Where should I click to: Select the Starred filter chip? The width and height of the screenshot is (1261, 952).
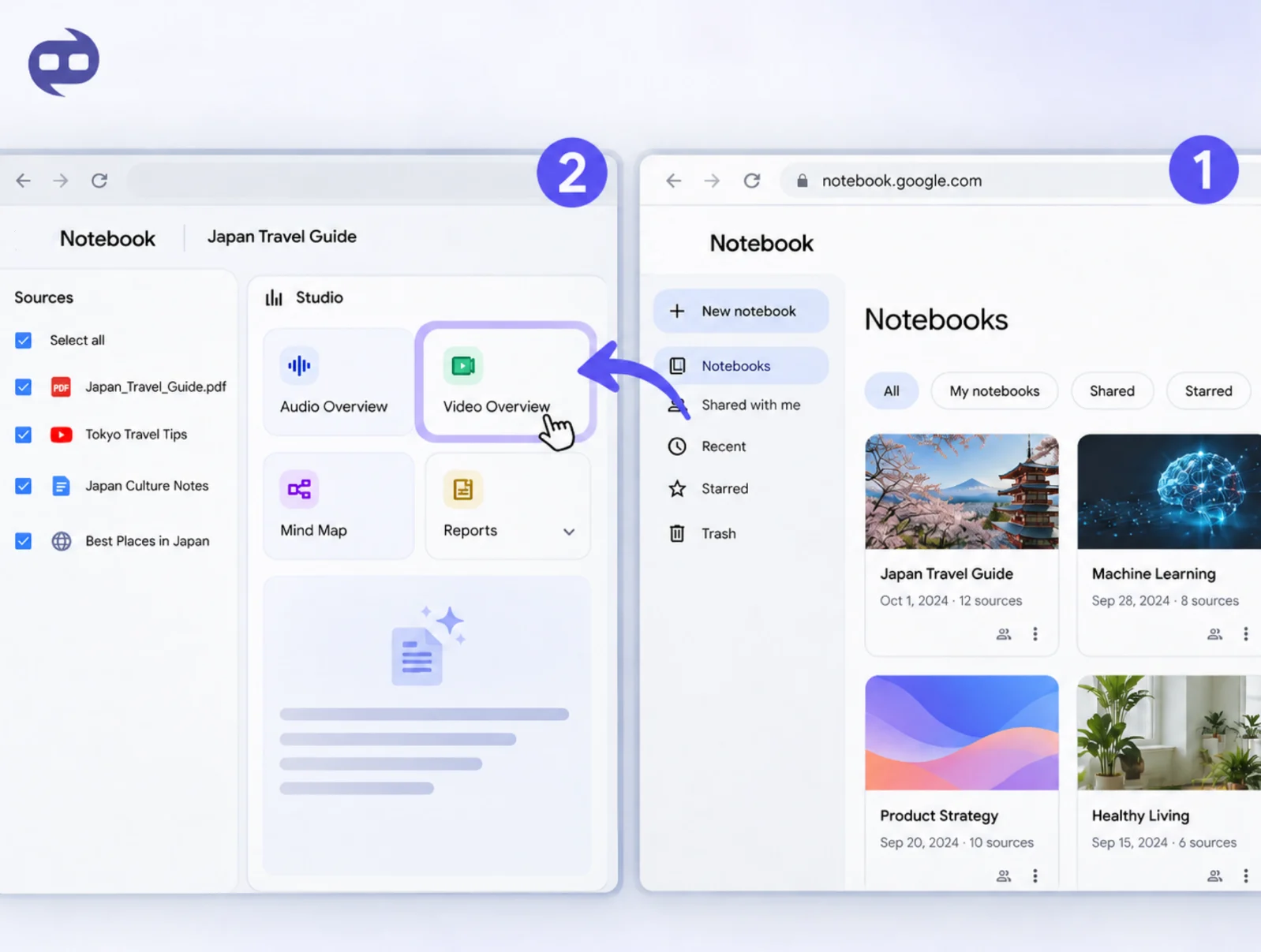click(1208, 391)
